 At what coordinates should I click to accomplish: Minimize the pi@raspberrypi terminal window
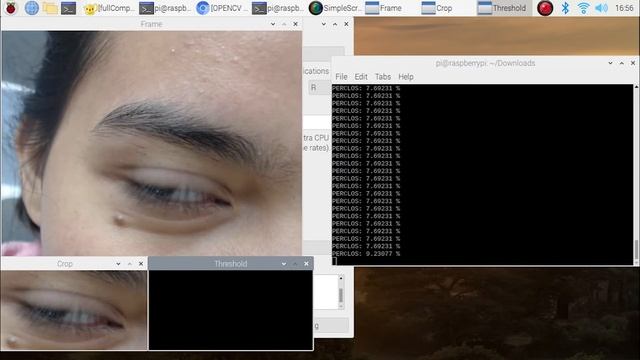(x=610, y=63)
